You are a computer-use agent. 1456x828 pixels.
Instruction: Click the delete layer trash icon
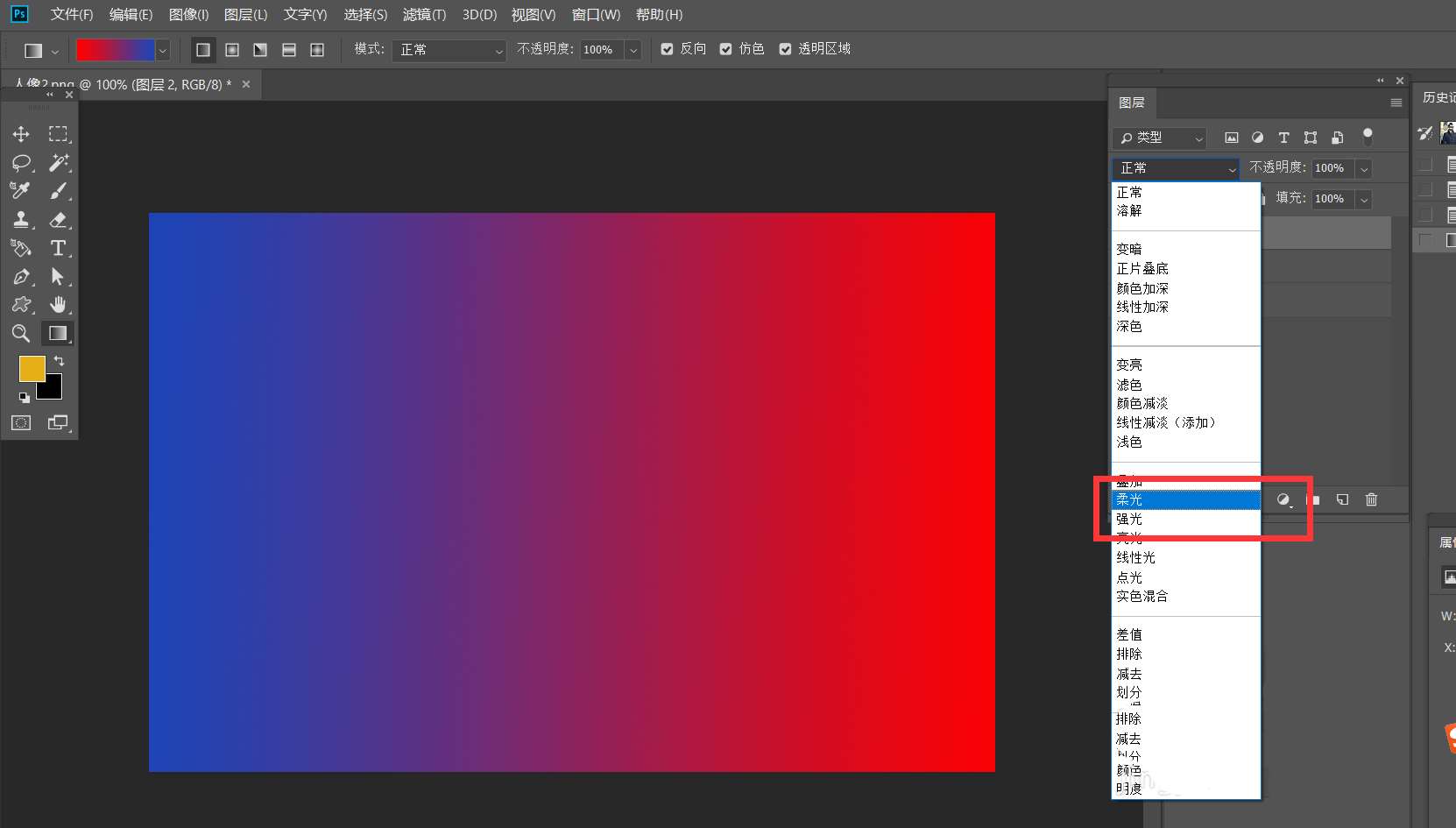(1371, 499)
